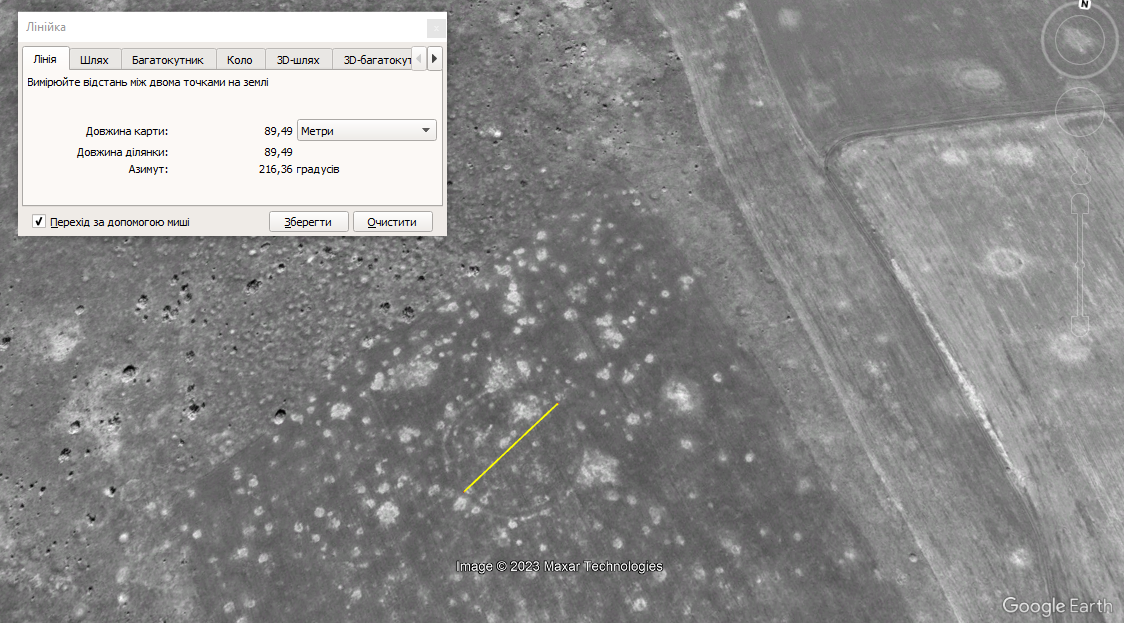Select the Багатокутник tab
The image size is (1124, 623).
point(168,60)
